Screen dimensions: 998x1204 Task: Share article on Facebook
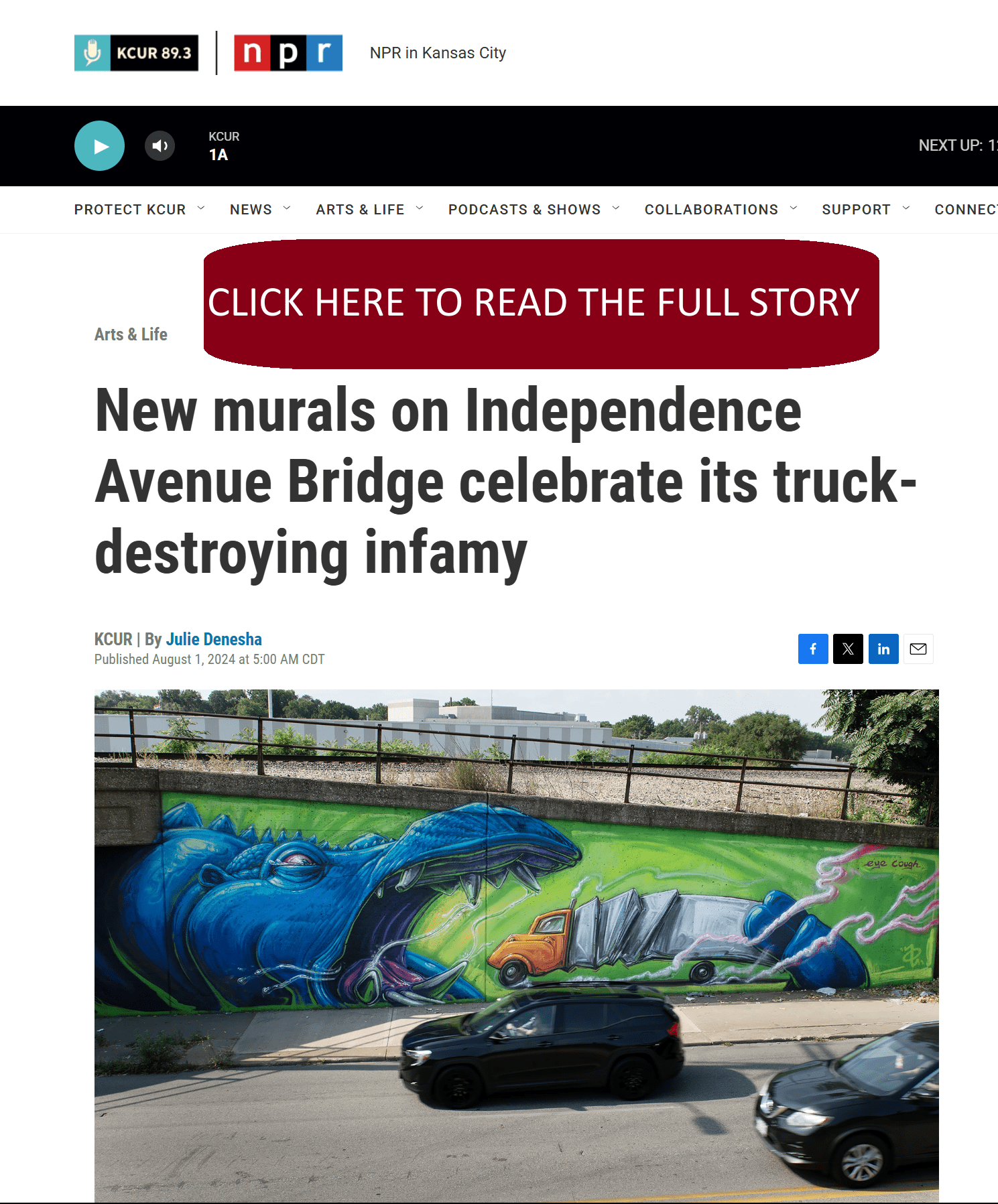[x=813, y=649]
